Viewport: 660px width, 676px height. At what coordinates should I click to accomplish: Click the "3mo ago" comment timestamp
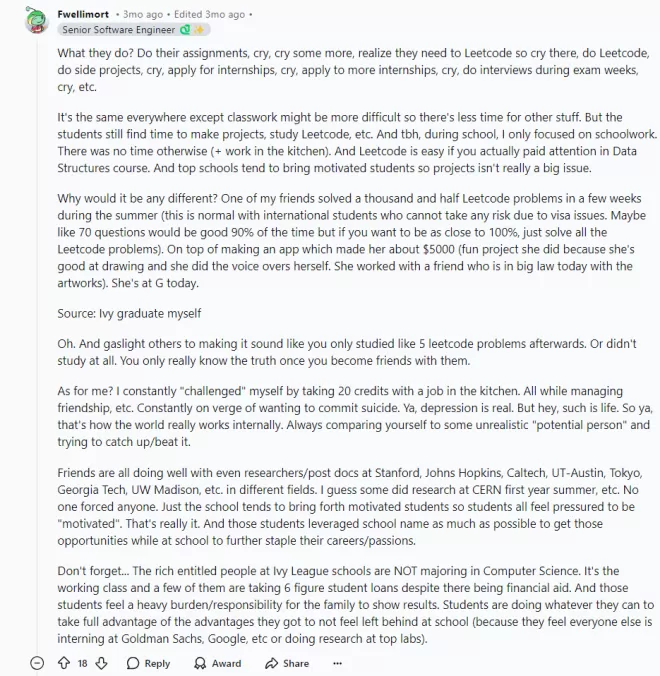click(143, 14)
